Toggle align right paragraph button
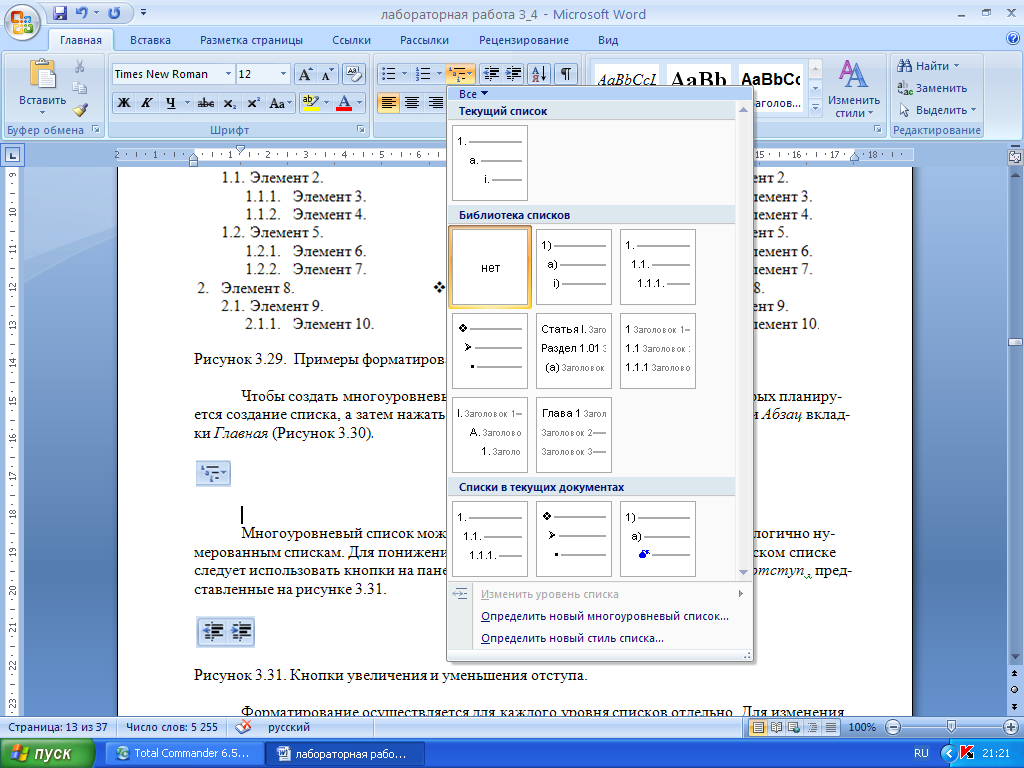Screen dimensions: 1024x768 pyautogui.click(x=436, y=103)
